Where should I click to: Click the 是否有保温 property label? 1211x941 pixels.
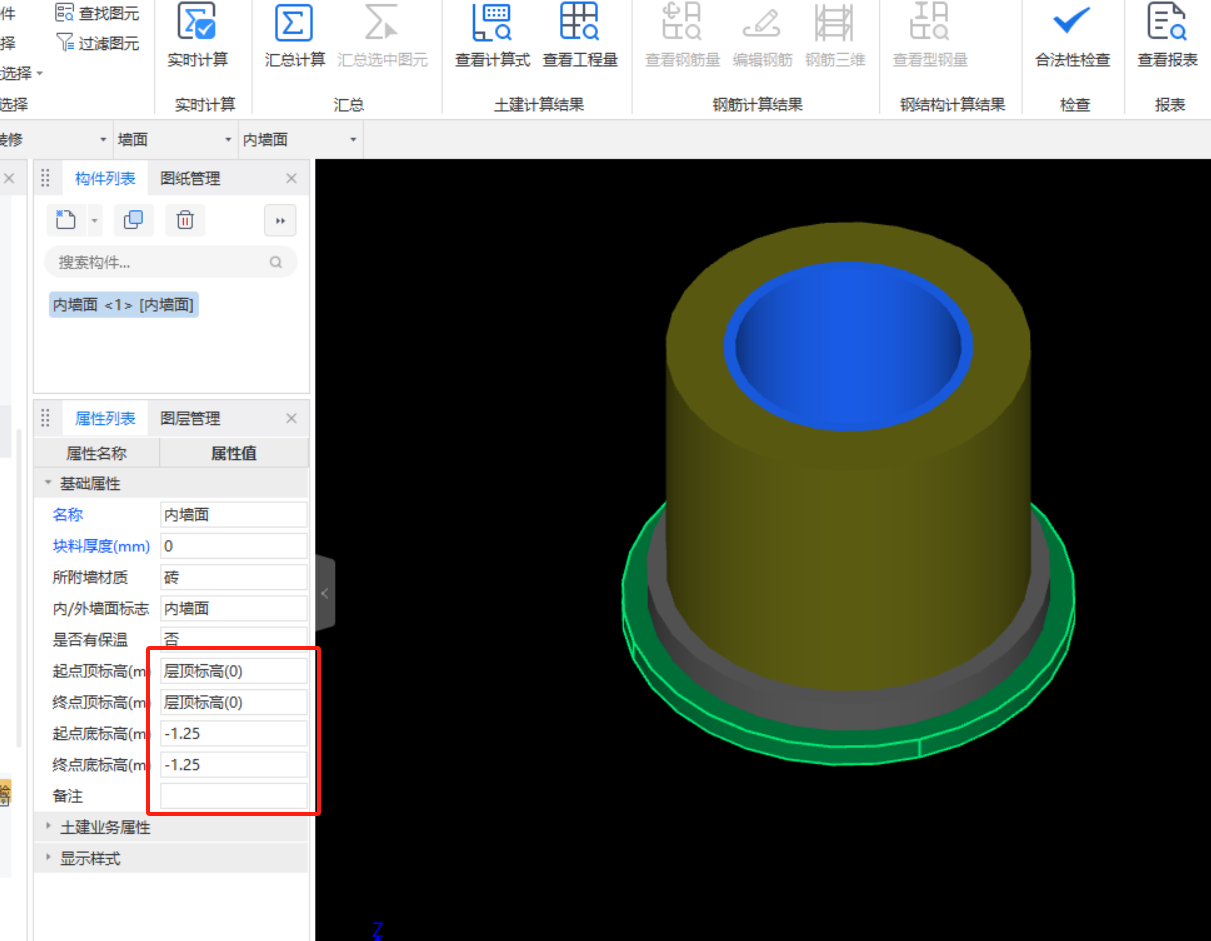coord(90,640)
